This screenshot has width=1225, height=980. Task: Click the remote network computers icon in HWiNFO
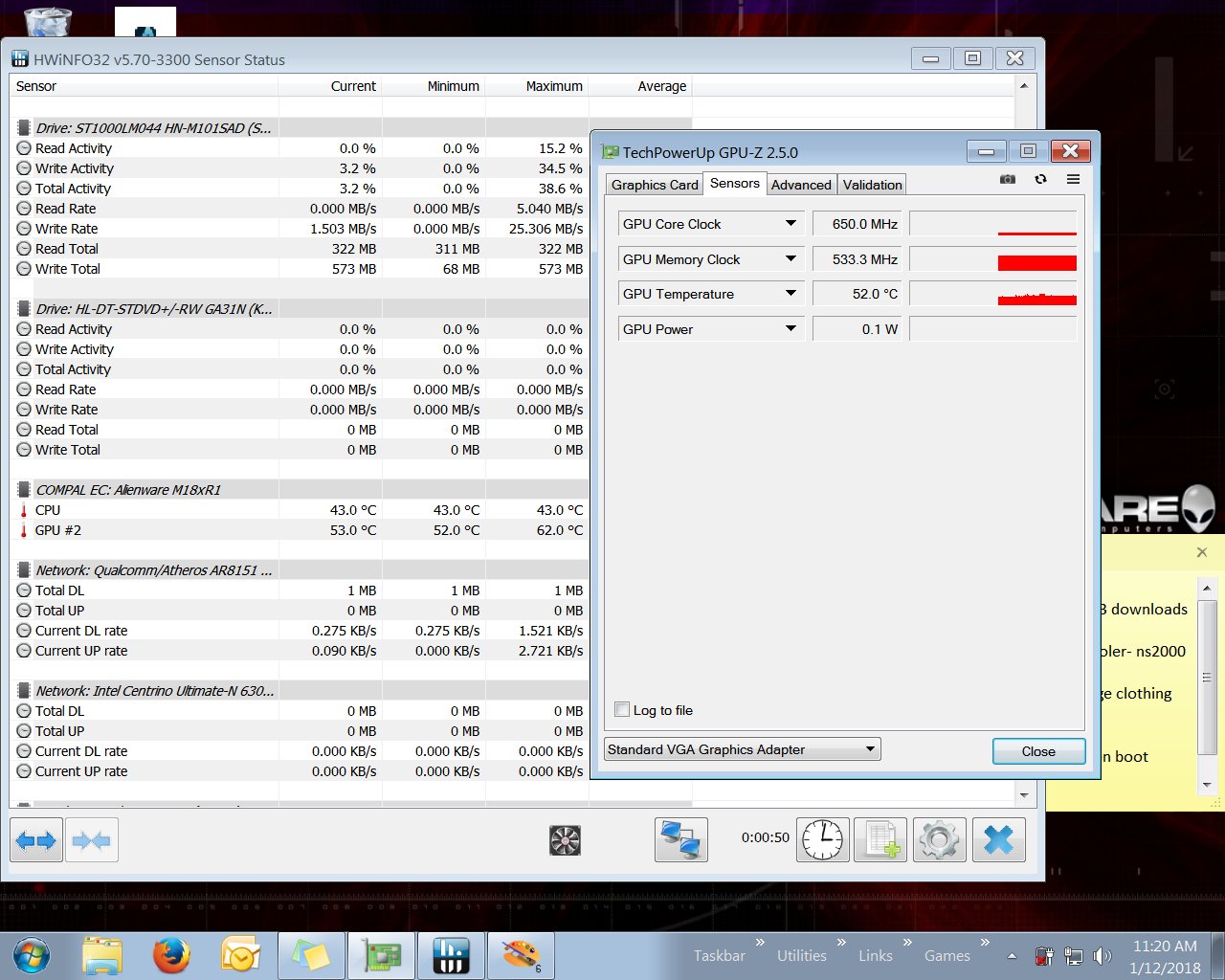tap(681, 840)
